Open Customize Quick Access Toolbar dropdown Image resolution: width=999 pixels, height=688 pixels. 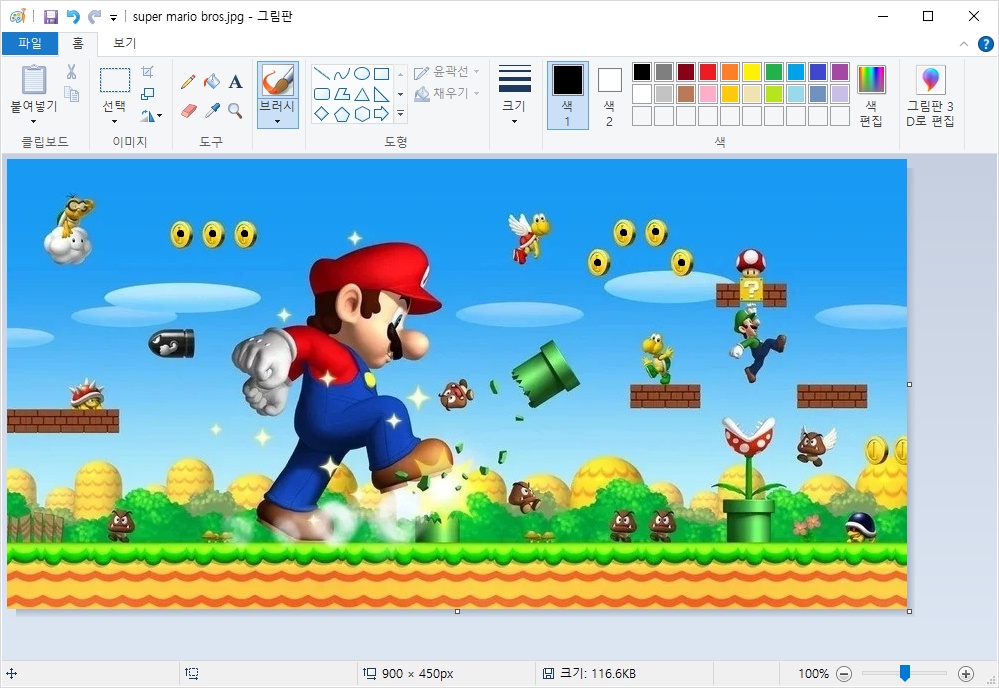click(x=113, y=18)
